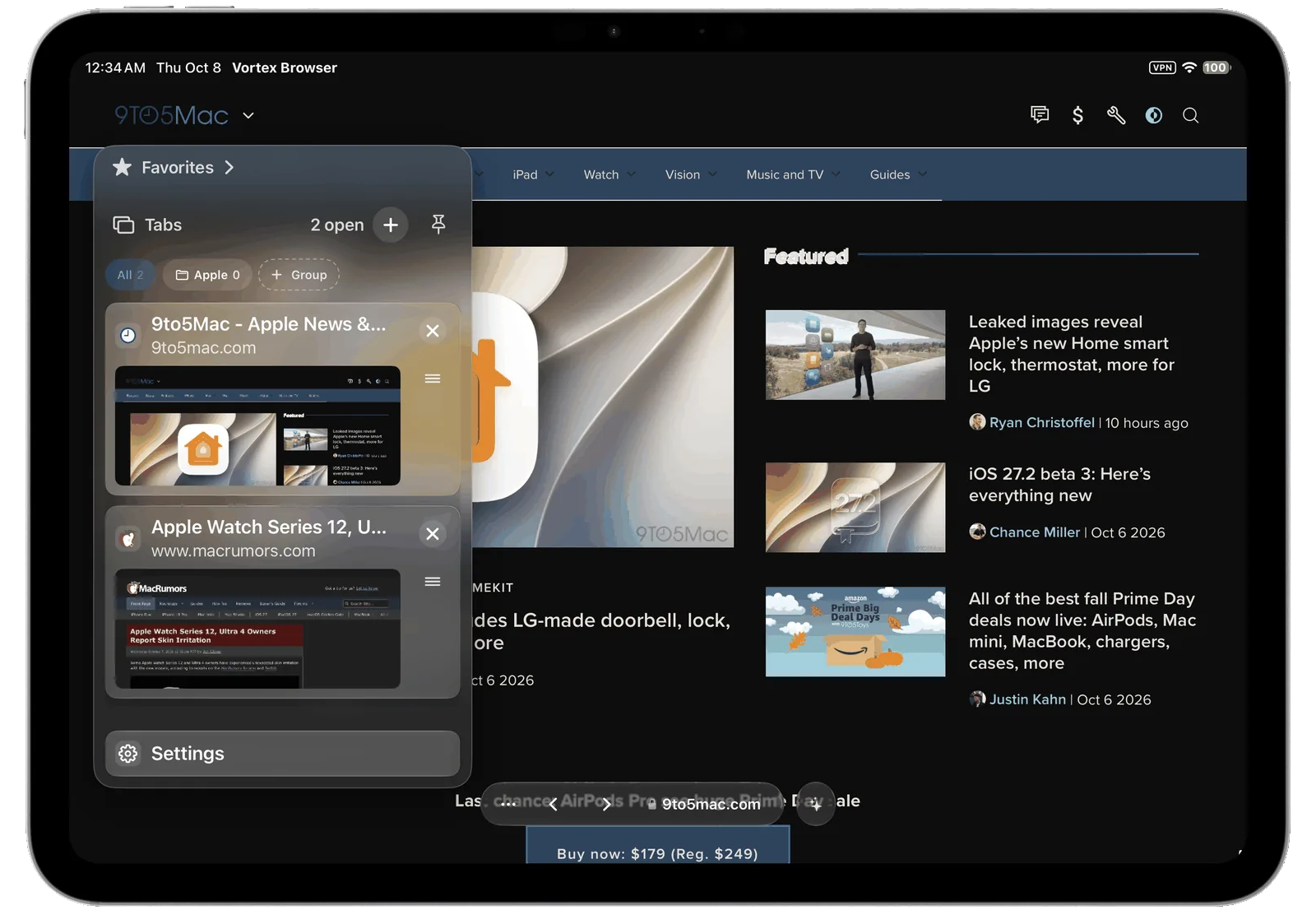This screenshot has height=915, width=1316.
Task: Open the wrench tools icon
Action: pyautogui.click(x=1116, y=115)
